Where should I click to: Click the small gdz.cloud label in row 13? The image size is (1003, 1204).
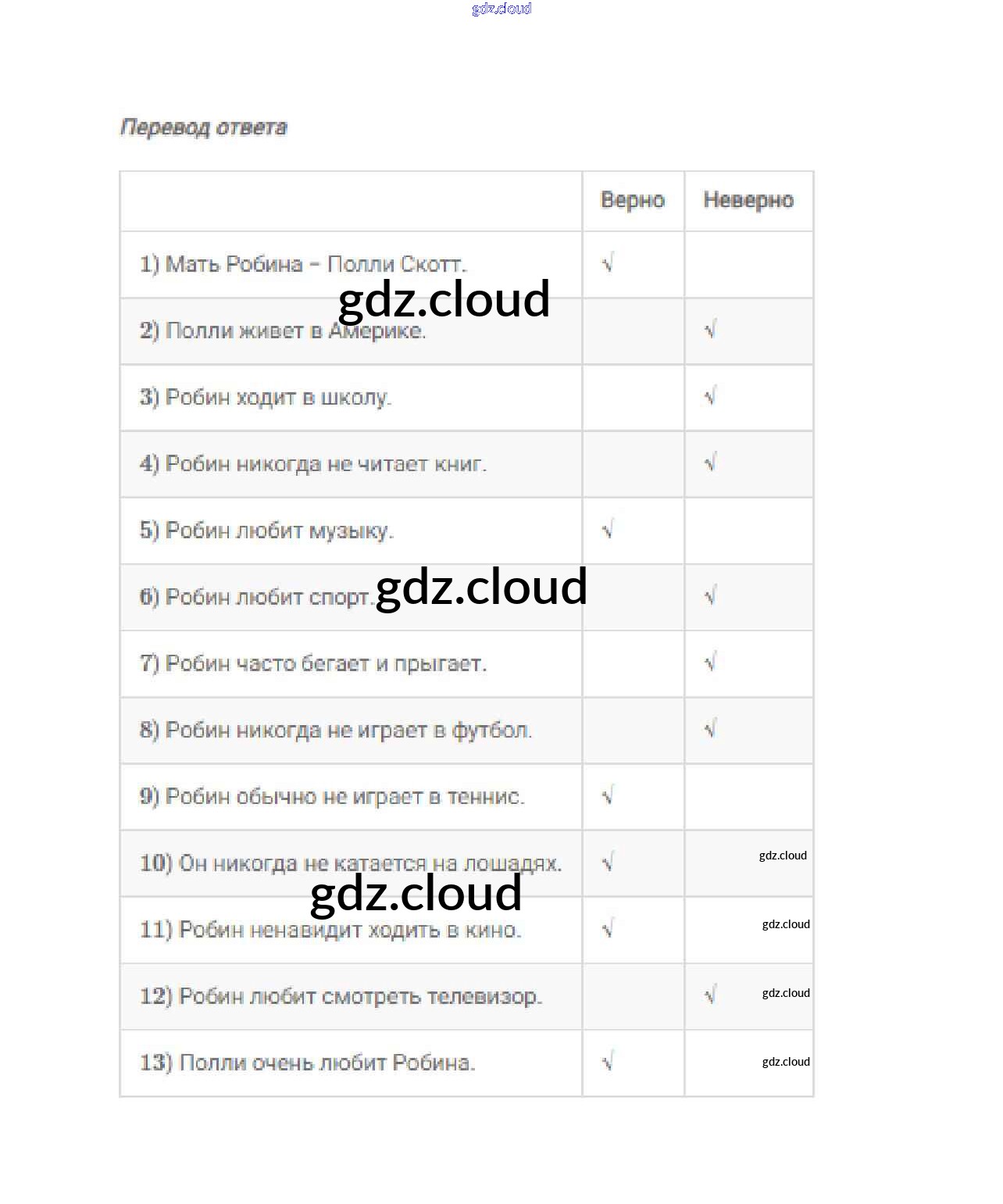[785, 1062]
